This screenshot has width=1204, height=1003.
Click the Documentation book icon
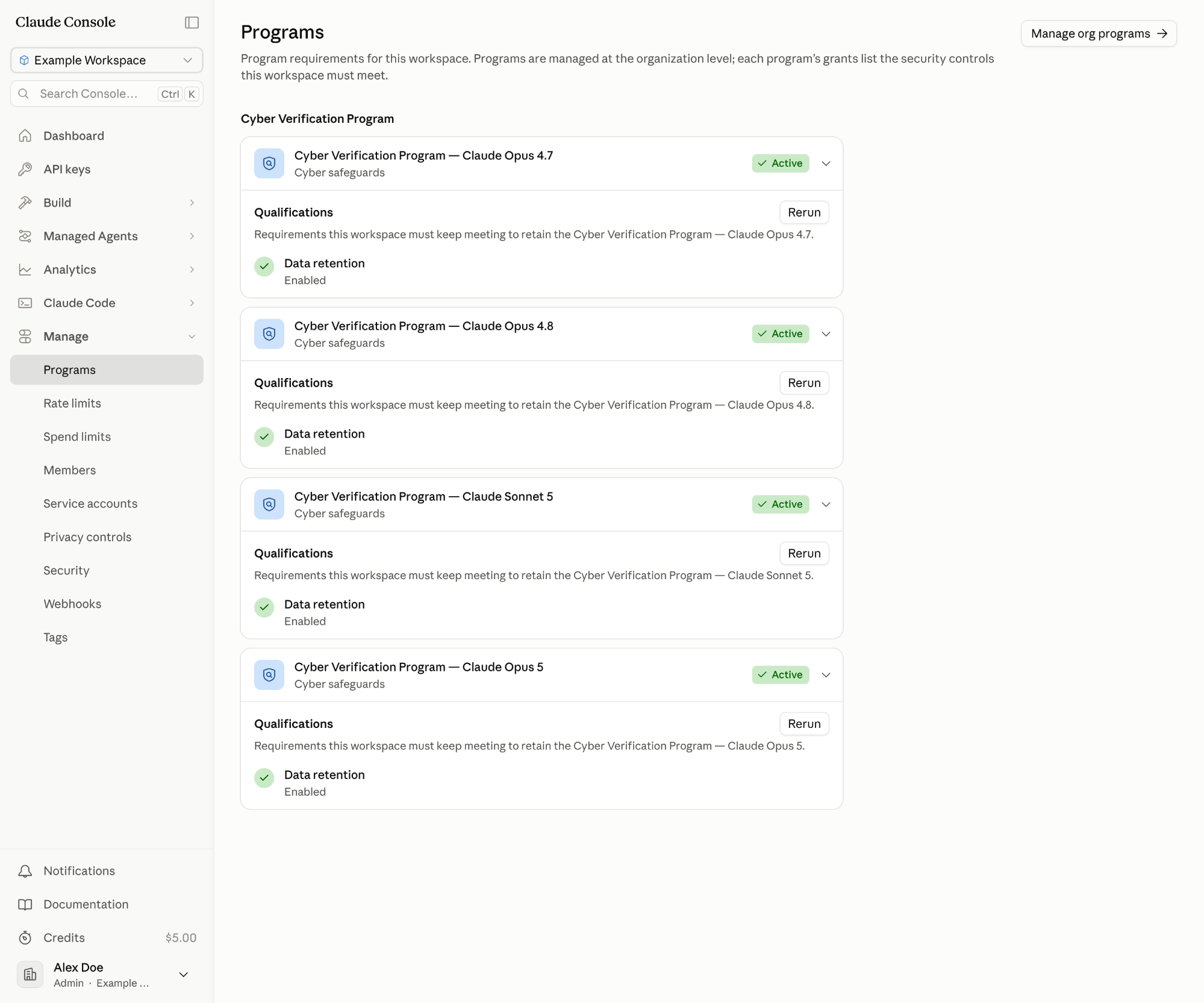coord(25,904)
